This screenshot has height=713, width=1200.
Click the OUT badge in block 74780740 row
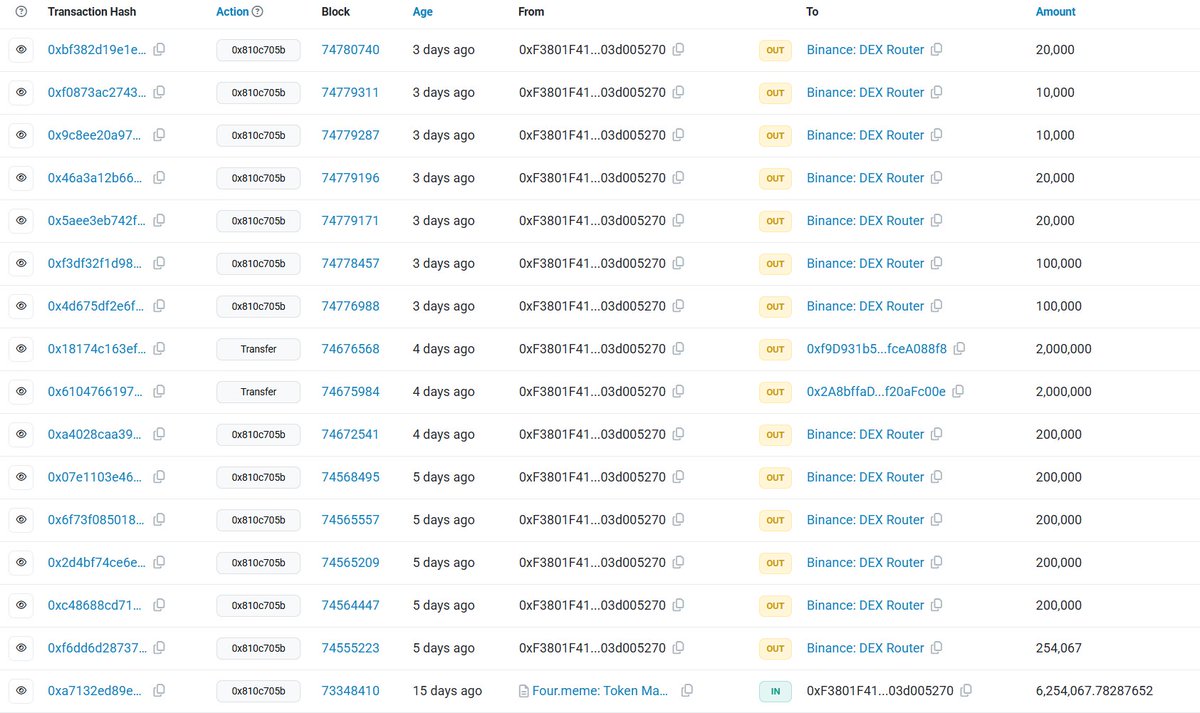775,50
